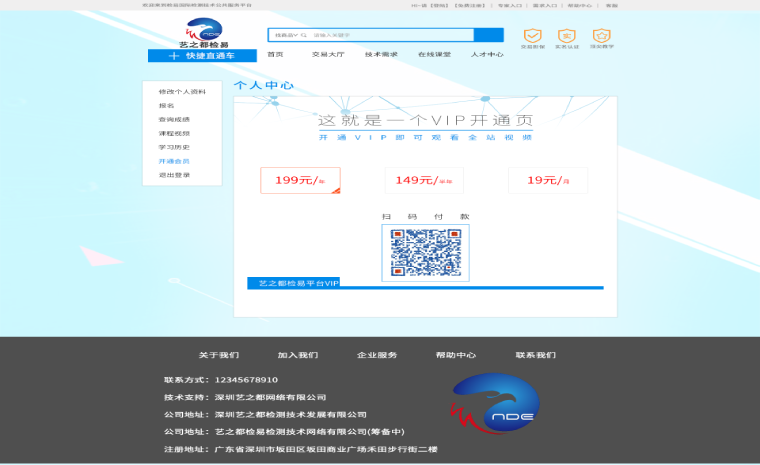Open 加入我们 in the footer
Image resolution: width=760 pixels, height=465 pixels.
298,355
